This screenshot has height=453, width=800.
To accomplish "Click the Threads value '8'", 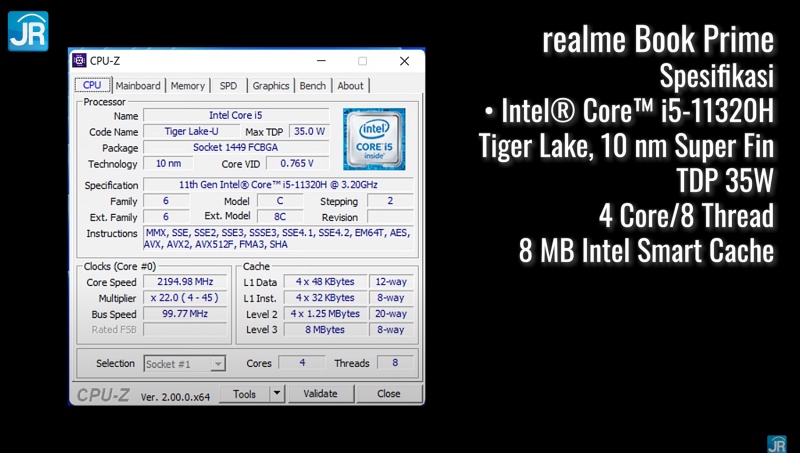I will 395,362.
